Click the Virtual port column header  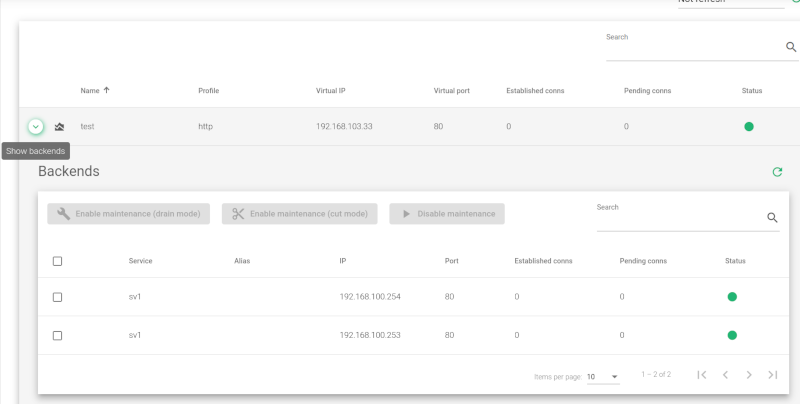tap(452, 91)
